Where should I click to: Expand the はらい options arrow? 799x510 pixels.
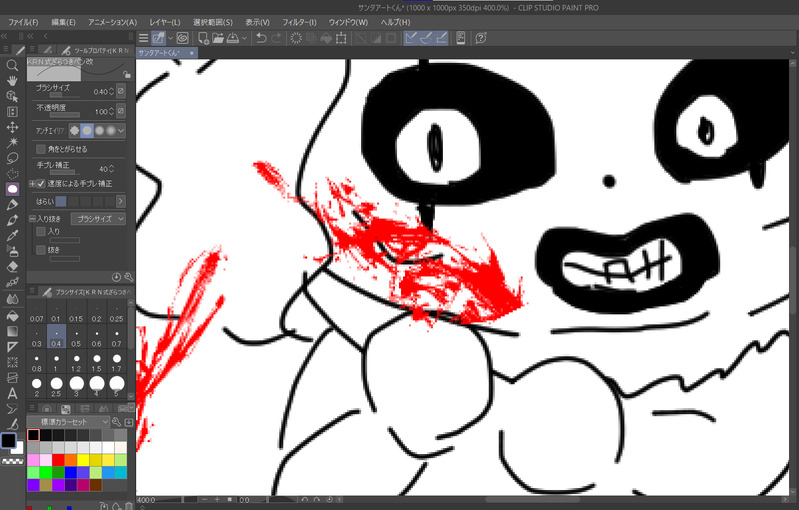click(121, 201)
